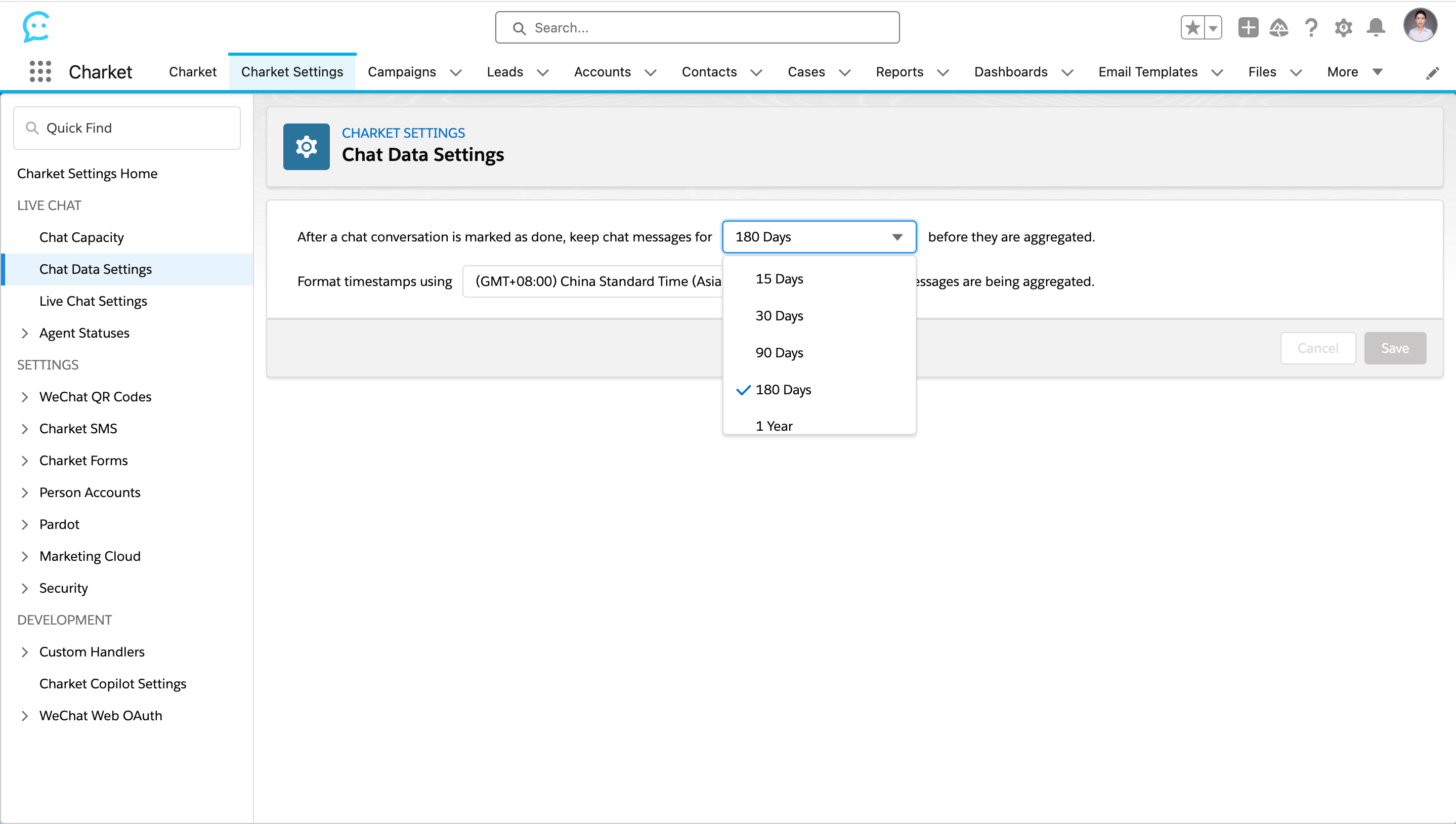The height and width of the screenshot is (824, 1456).
Task: Open the Accounts tab
Action: point(602,72)
